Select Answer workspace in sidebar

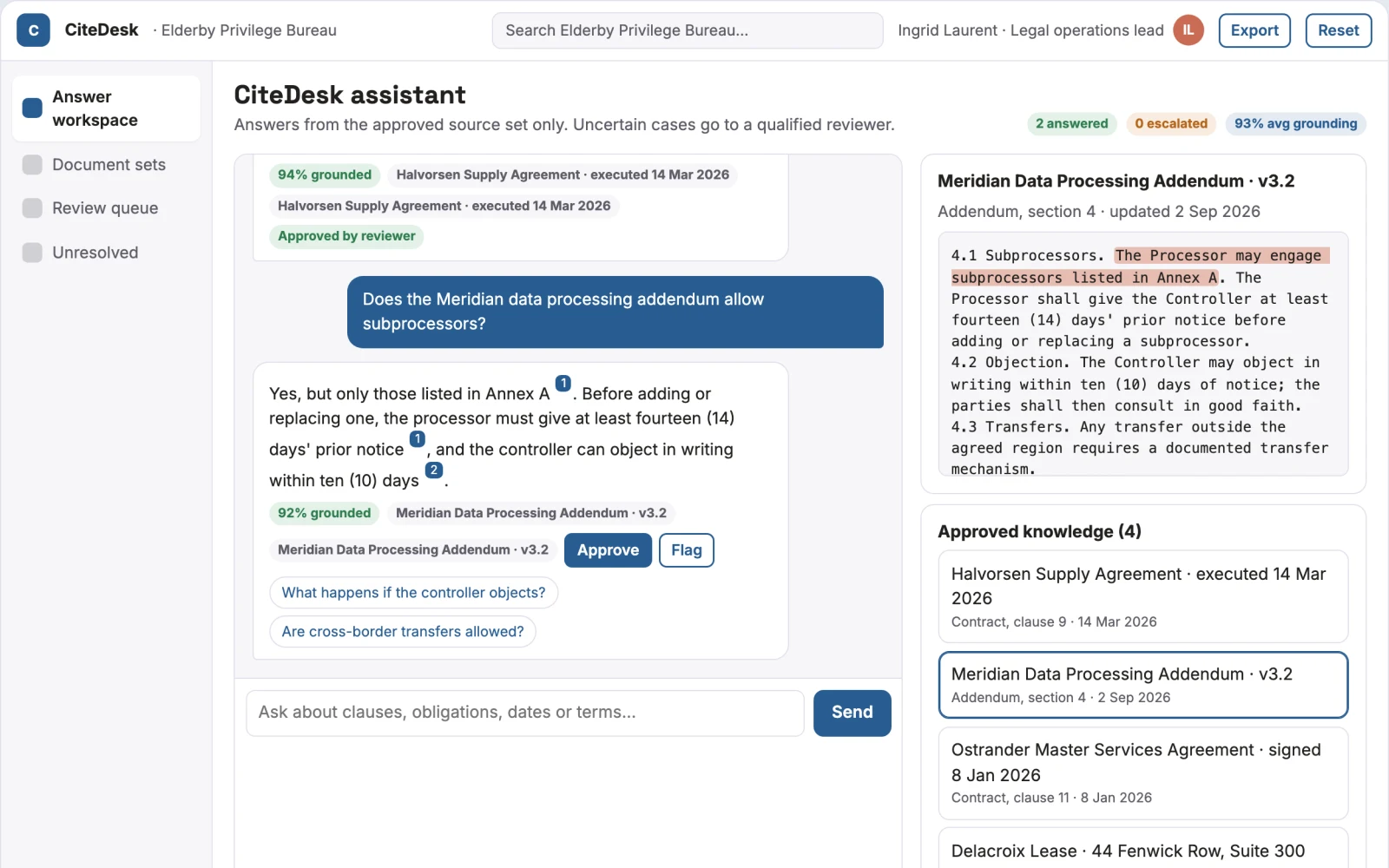pyautogui.click(x=106, y=108)
